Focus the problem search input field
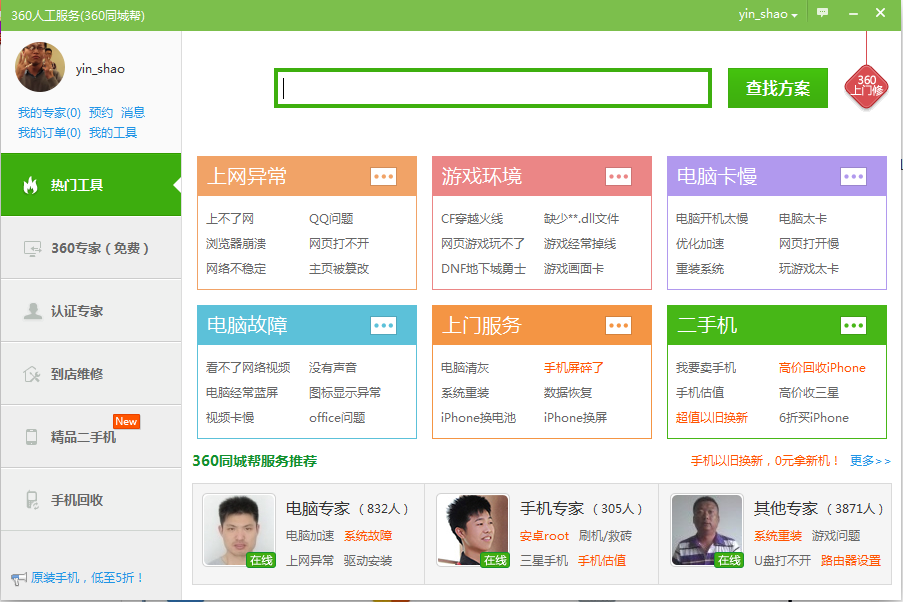 [493, 88]
